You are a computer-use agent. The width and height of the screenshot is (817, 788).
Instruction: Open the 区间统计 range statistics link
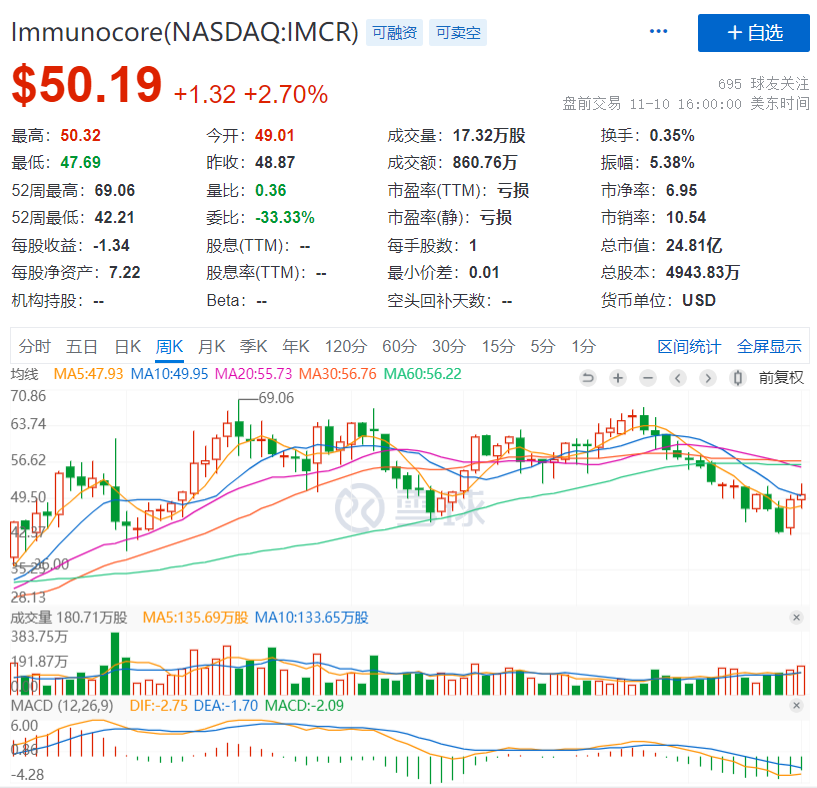point(688,346)
